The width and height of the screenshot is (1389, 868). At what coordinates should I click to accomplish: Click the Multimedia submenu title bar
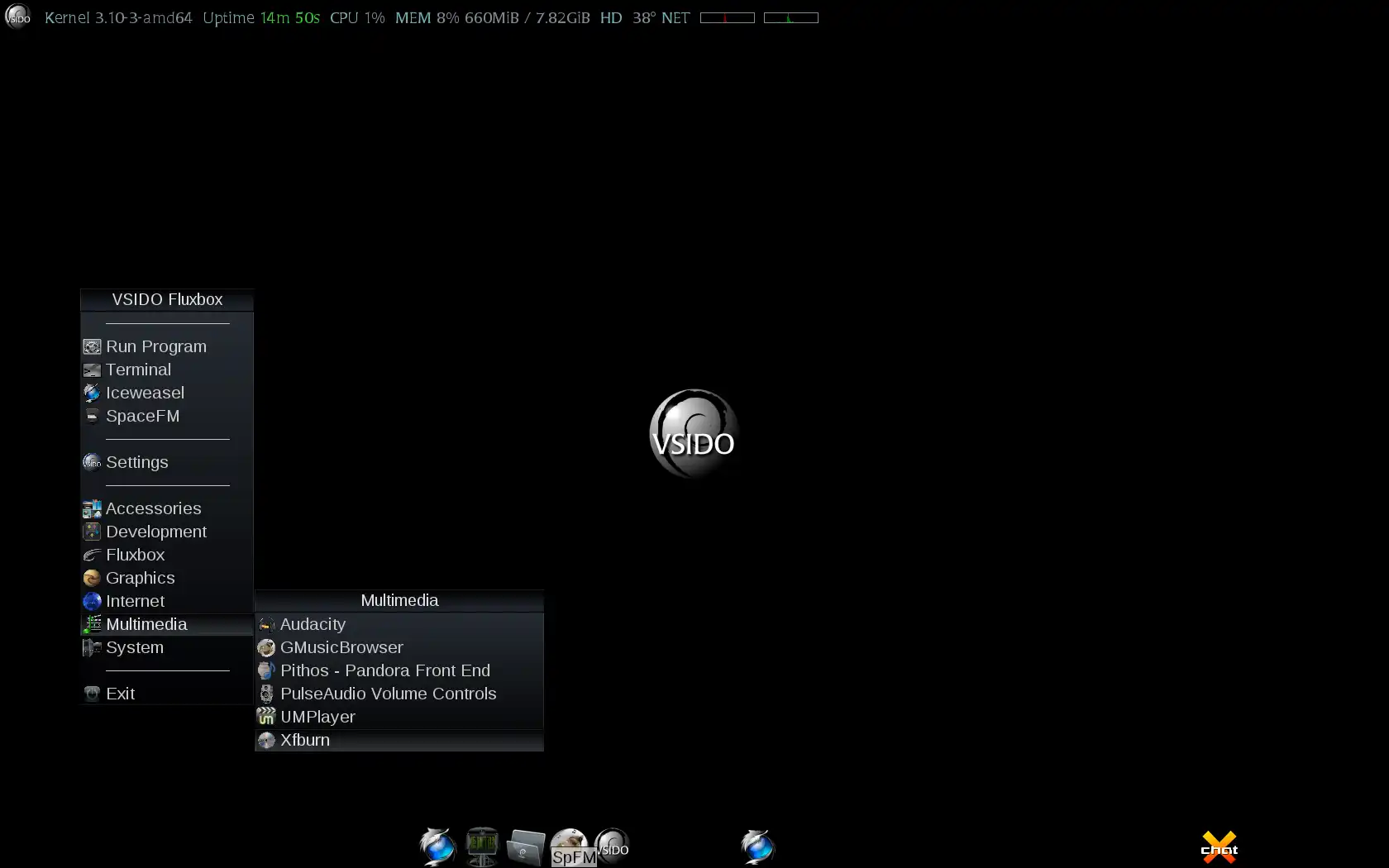(x=399, y=600)
